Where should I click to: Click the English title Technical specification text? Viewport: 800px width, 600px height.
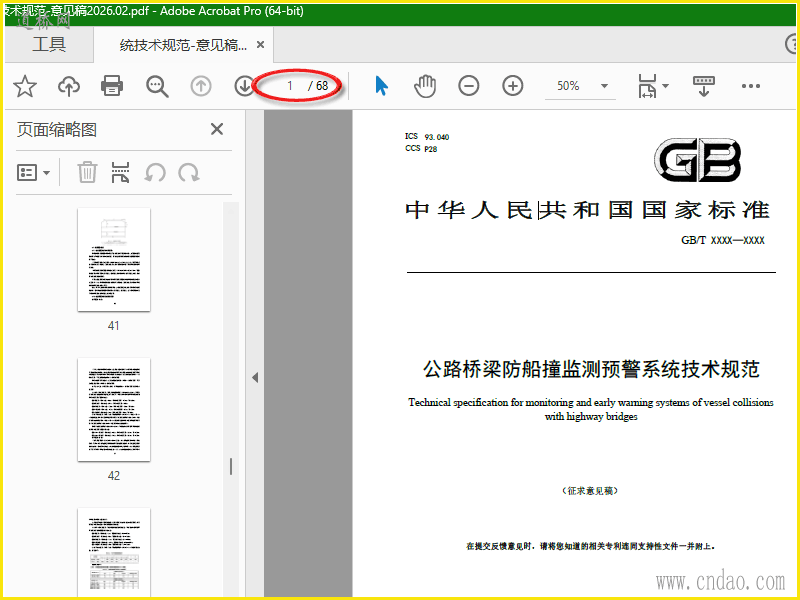(x=591, y=409)
